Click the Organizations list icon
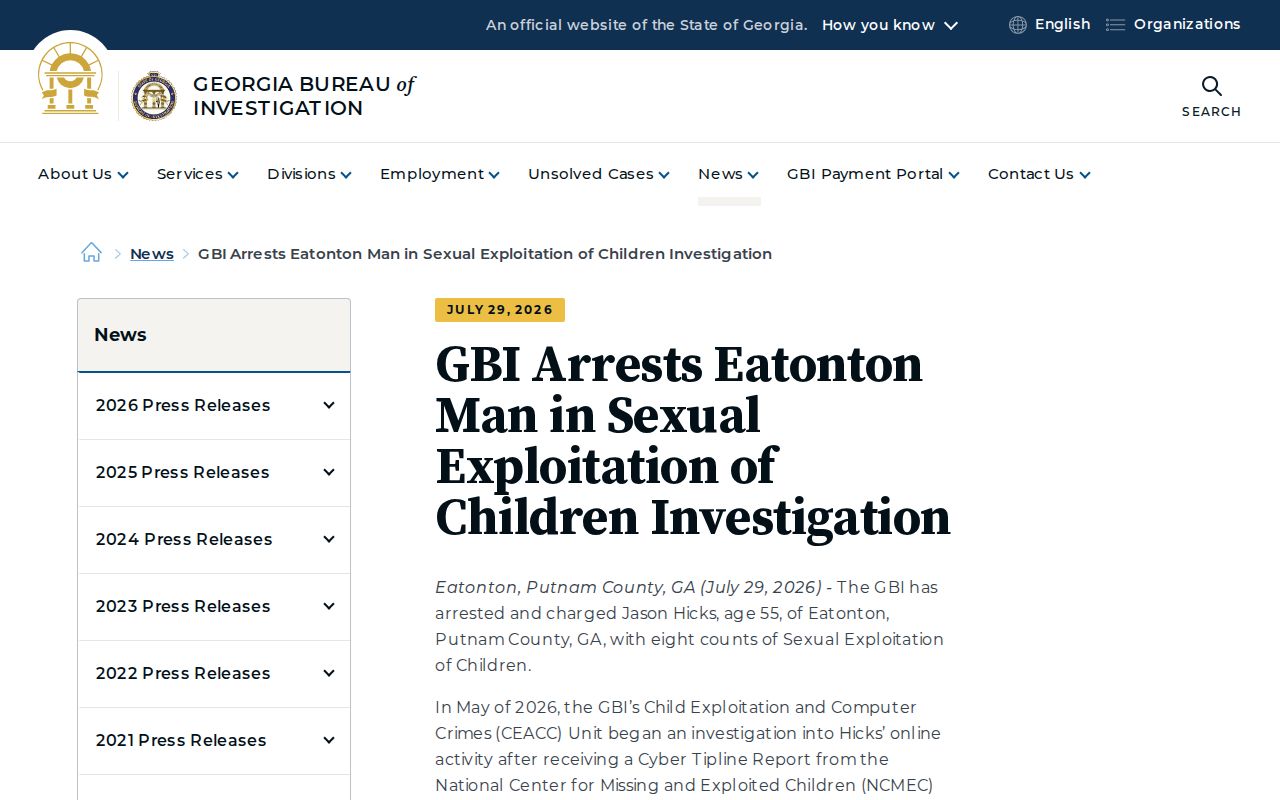 1115,25
